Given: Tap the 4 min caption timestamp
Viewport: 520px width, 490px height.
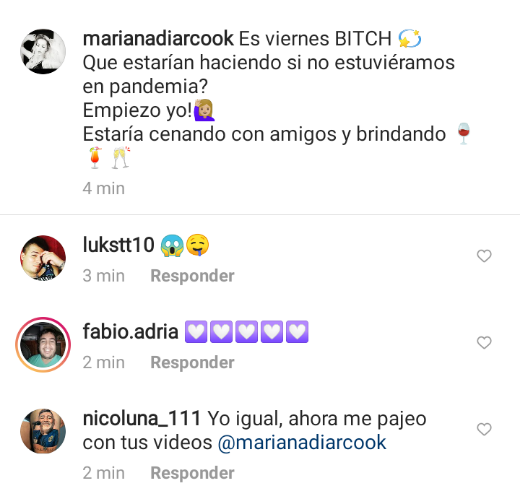Looking at the screenshot, I should [104, 188].
